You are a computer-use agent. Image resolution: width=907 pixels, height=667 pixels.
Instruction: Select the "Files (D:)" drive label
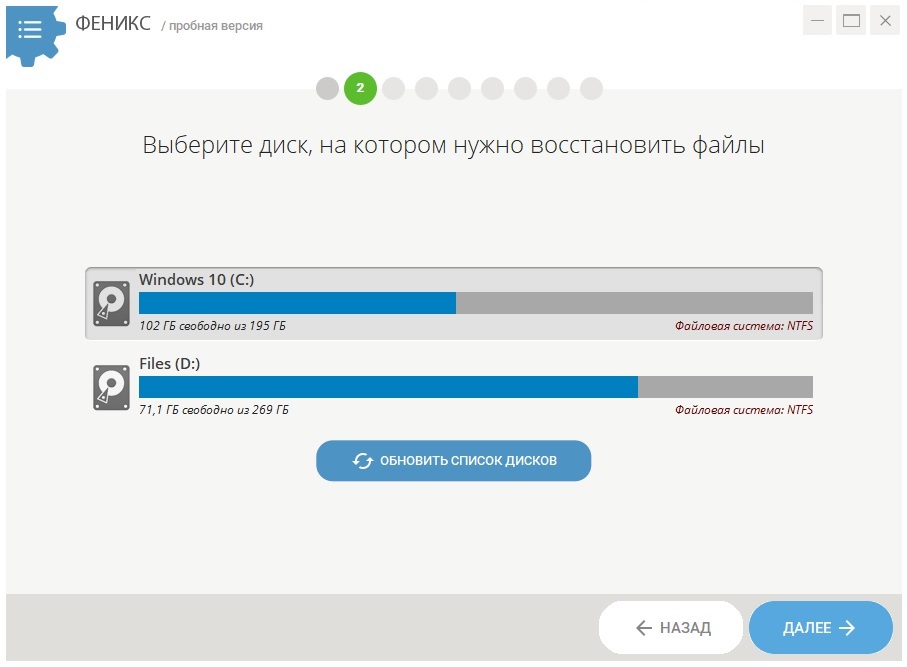[169, 364]
